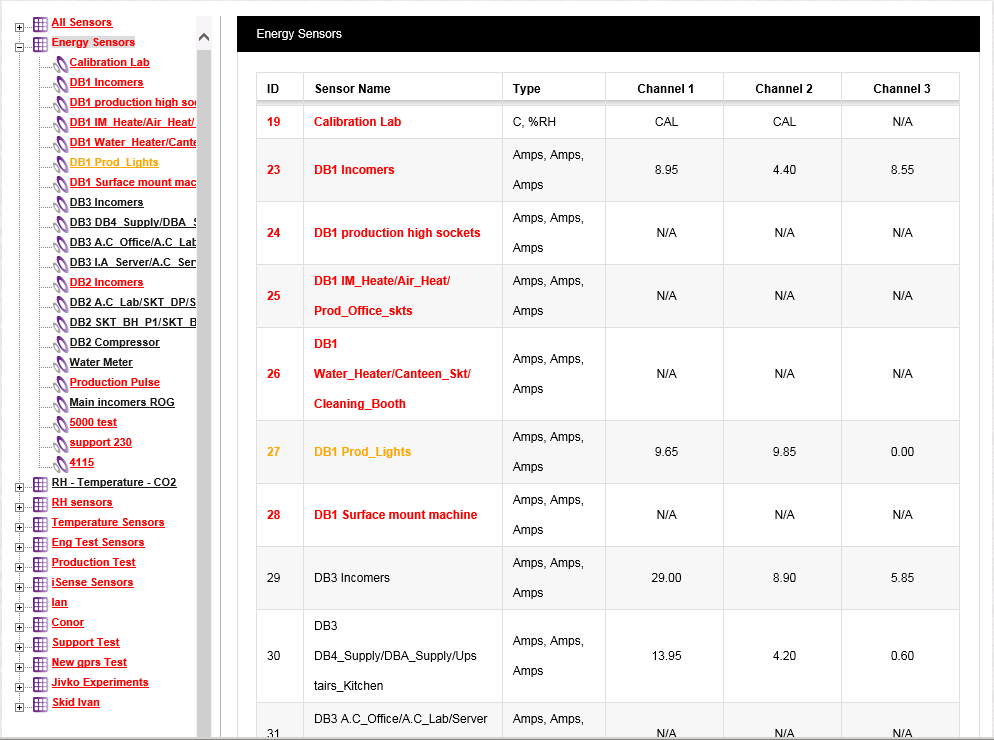Click the sensor icon beside DB2 Compressor
Image resolution: width=994 pixels, height=740 pixels.
click(x=60, y=343)
